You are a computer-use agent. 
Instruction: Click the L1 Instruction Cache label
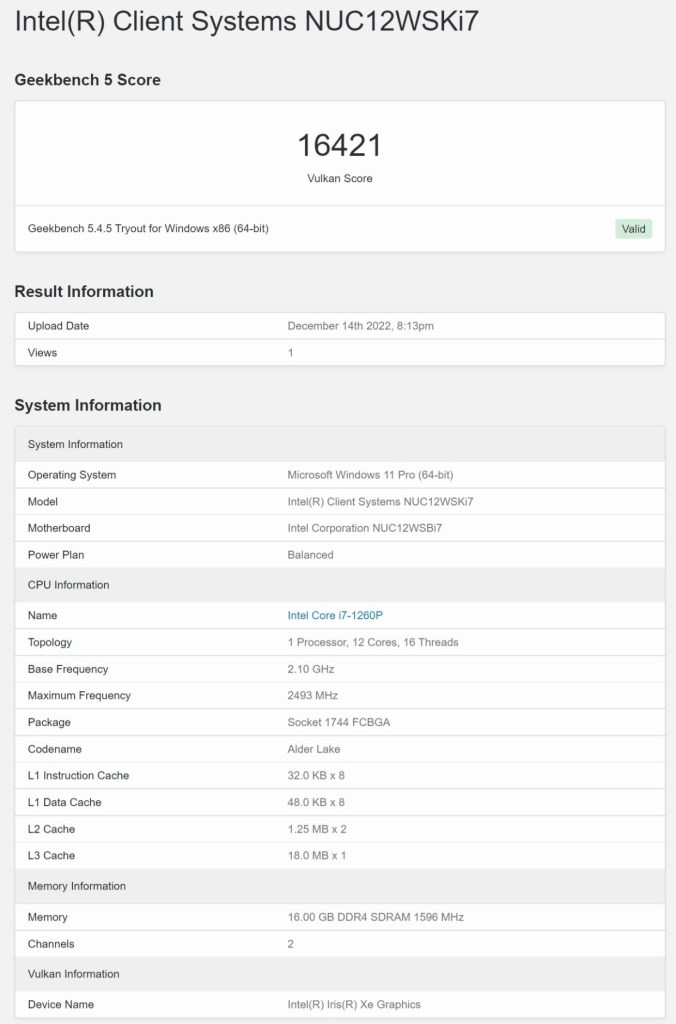pos(78,776)
